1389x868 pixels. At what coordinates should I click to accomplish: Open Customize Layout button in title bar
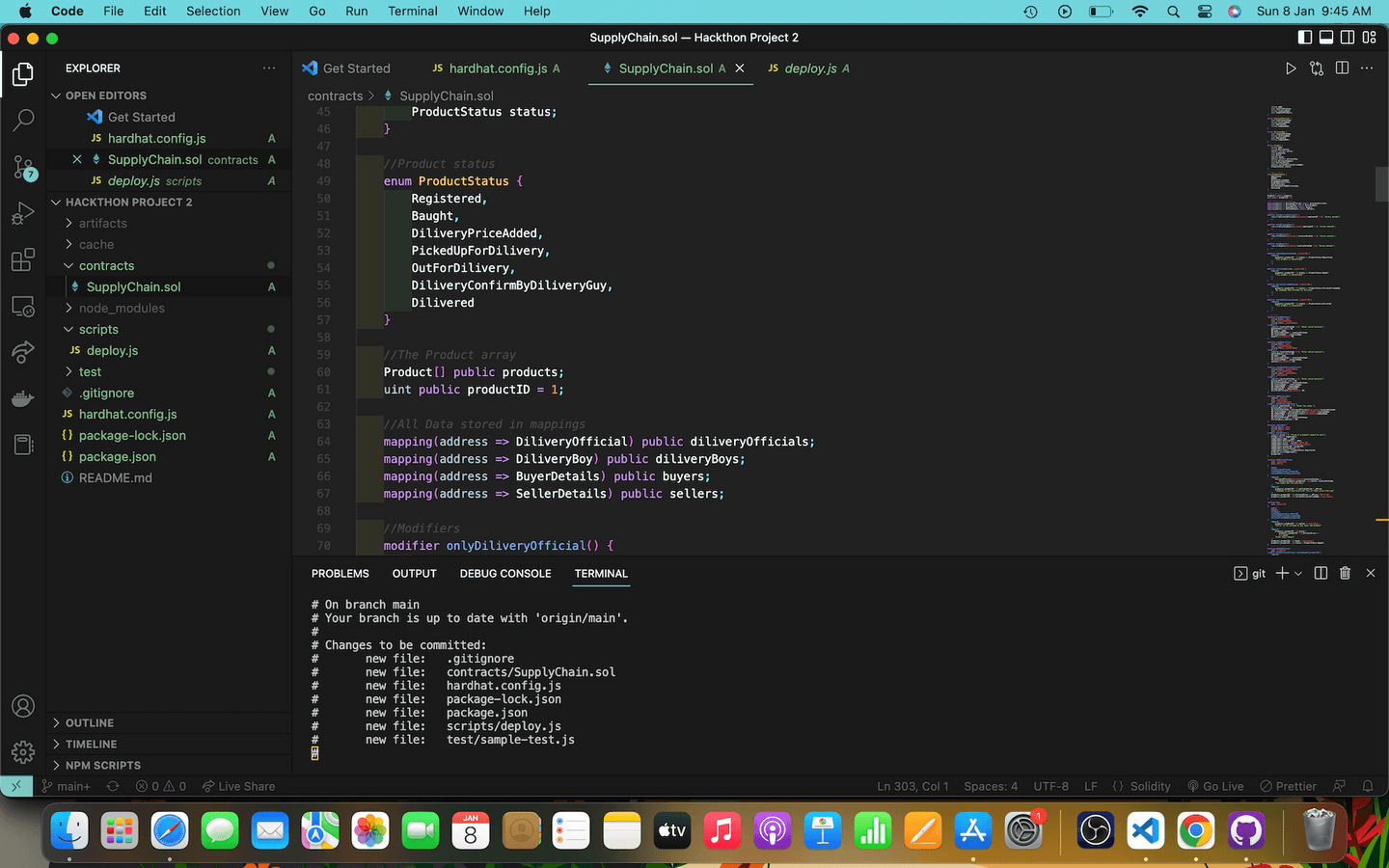tap(1369, 38)
